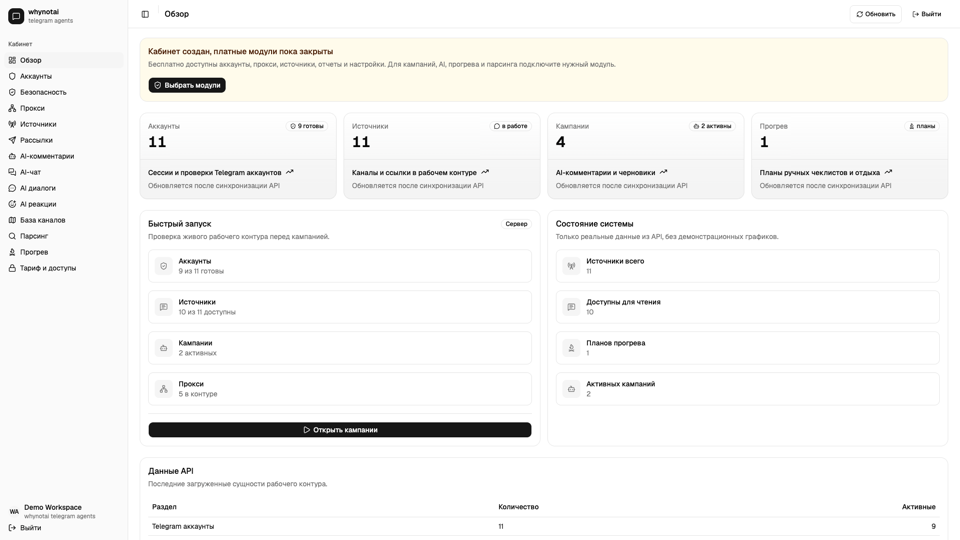Click the Прогрев flame icon in sidebar
The image size is (960, 540).
point(12,252)
